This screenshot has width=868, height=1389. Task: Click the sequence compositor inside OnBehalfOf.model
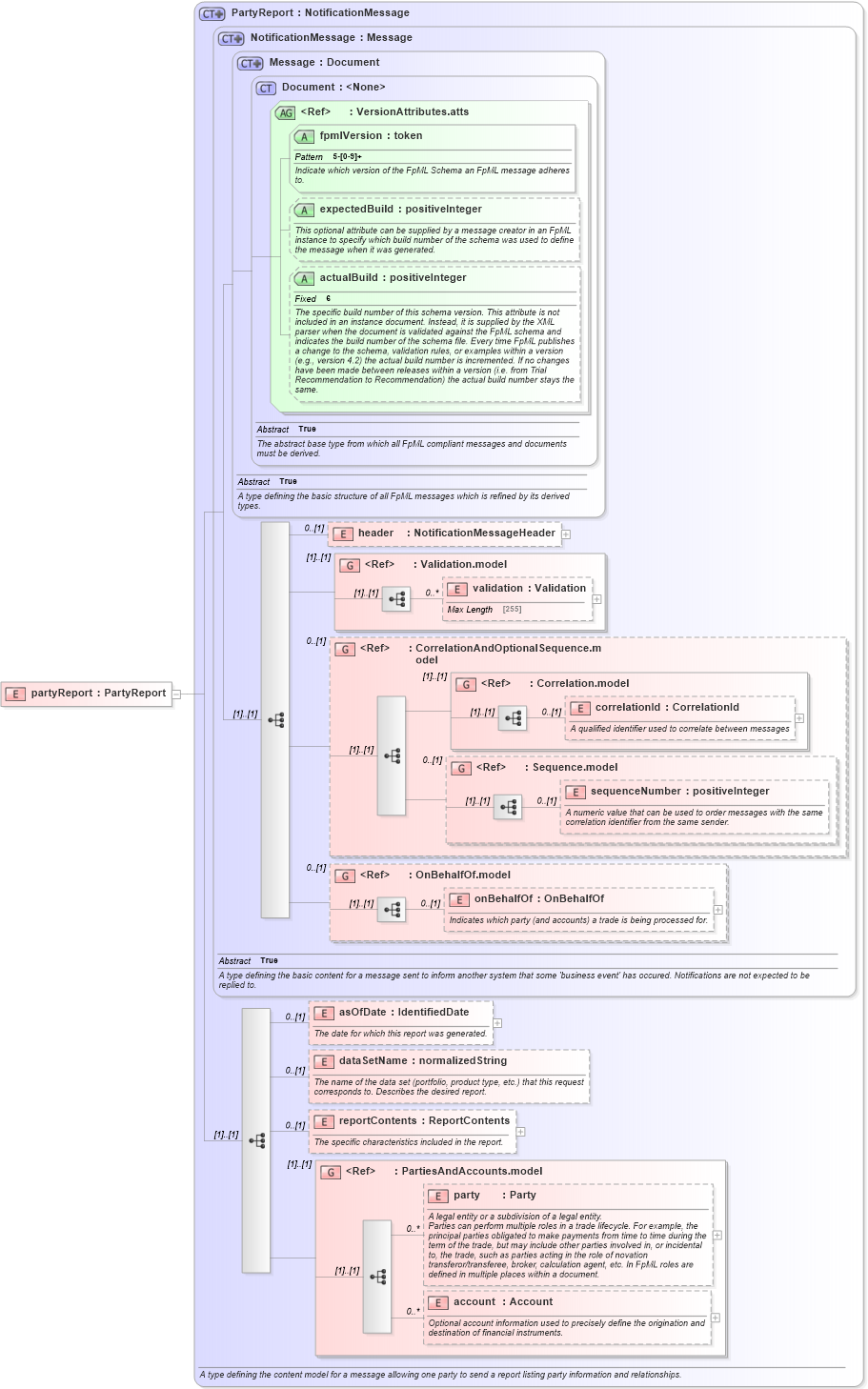(x=392, y=910)
